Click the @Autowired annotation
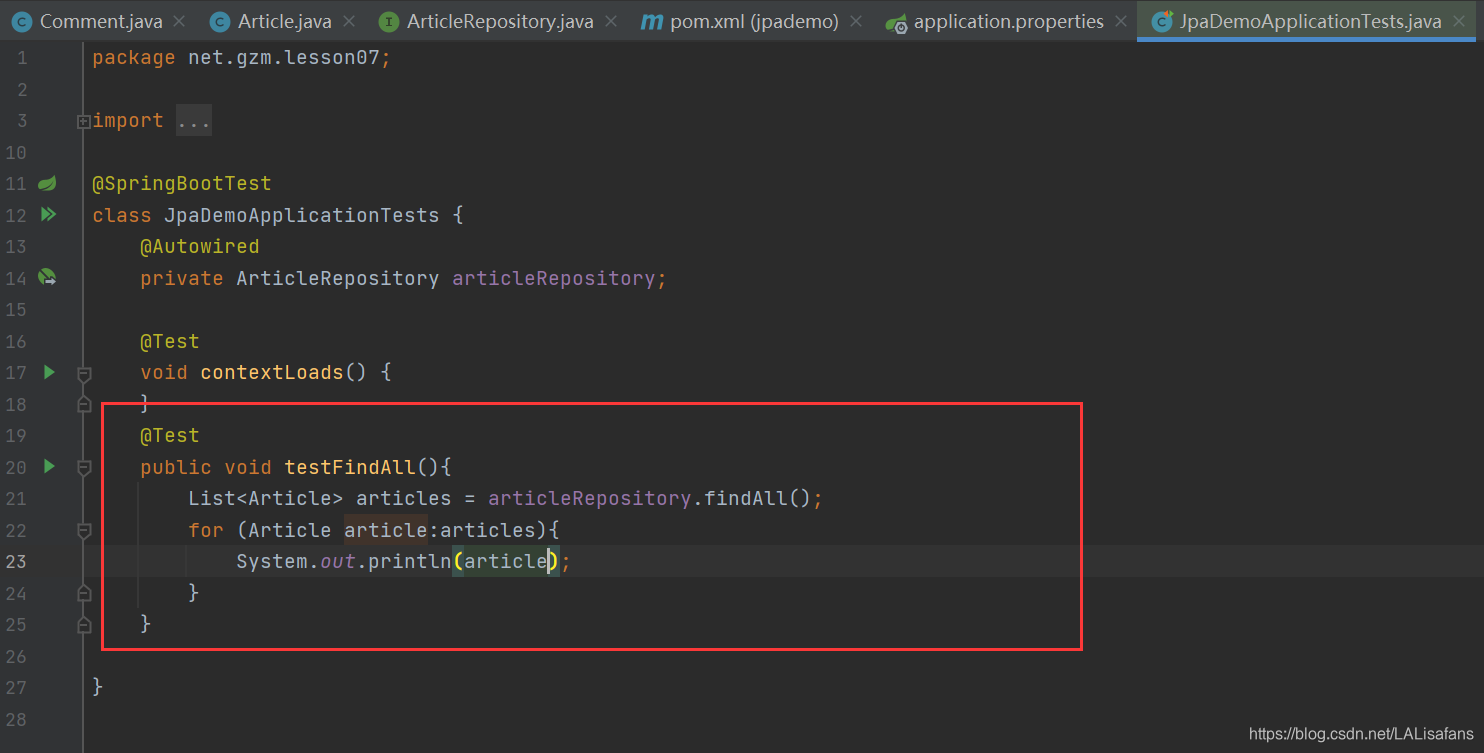 coord(199,246)
